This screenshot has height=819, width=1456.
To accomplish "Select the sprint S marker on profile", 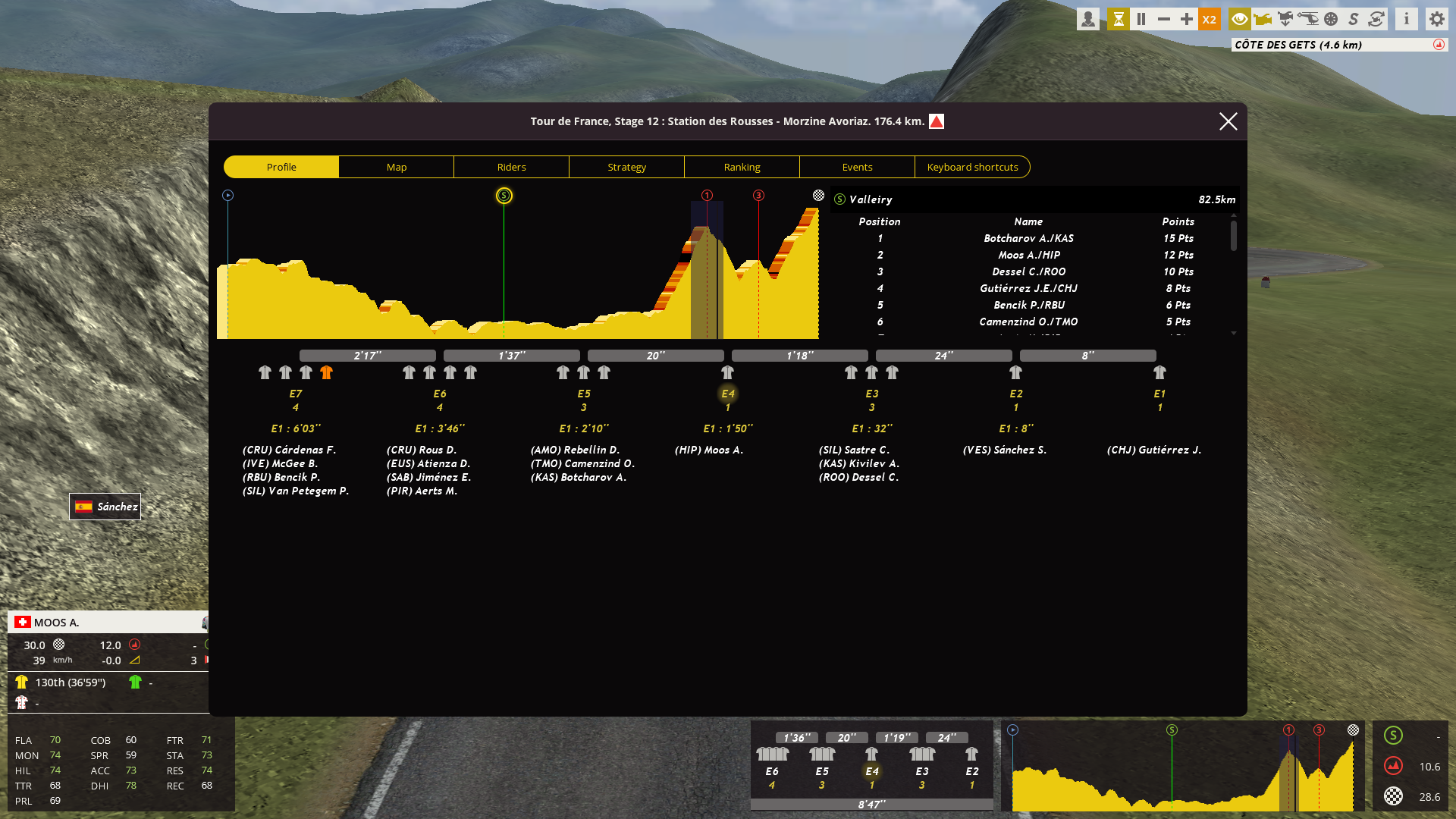I will (x=504, y=196).
